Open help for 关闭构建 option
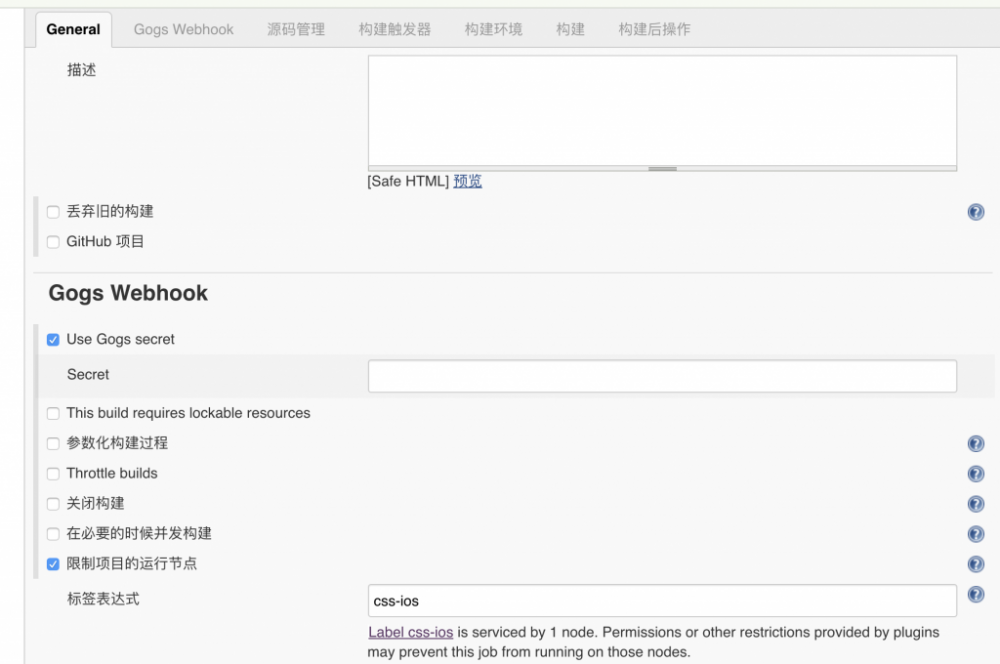The height and width of the screenshot is (664, 1000). coord(975,503)
